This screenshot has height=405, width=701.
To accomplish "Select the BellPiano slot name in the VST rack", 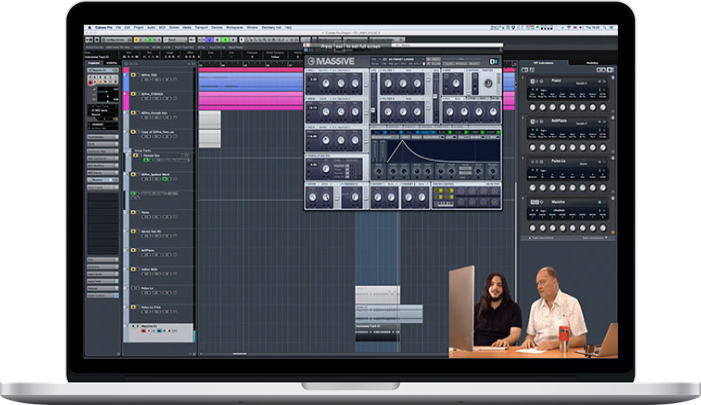I will pos(559,121).
